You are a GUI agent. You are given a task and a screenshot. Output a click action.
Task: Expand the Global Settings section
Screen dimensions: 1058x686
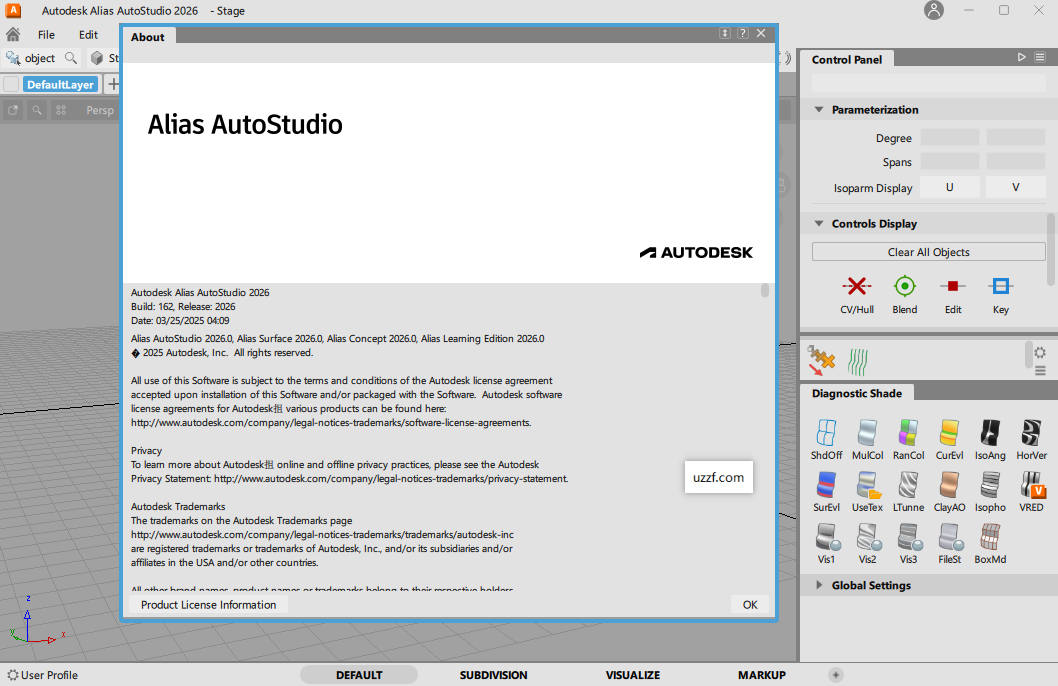[818, 585]
